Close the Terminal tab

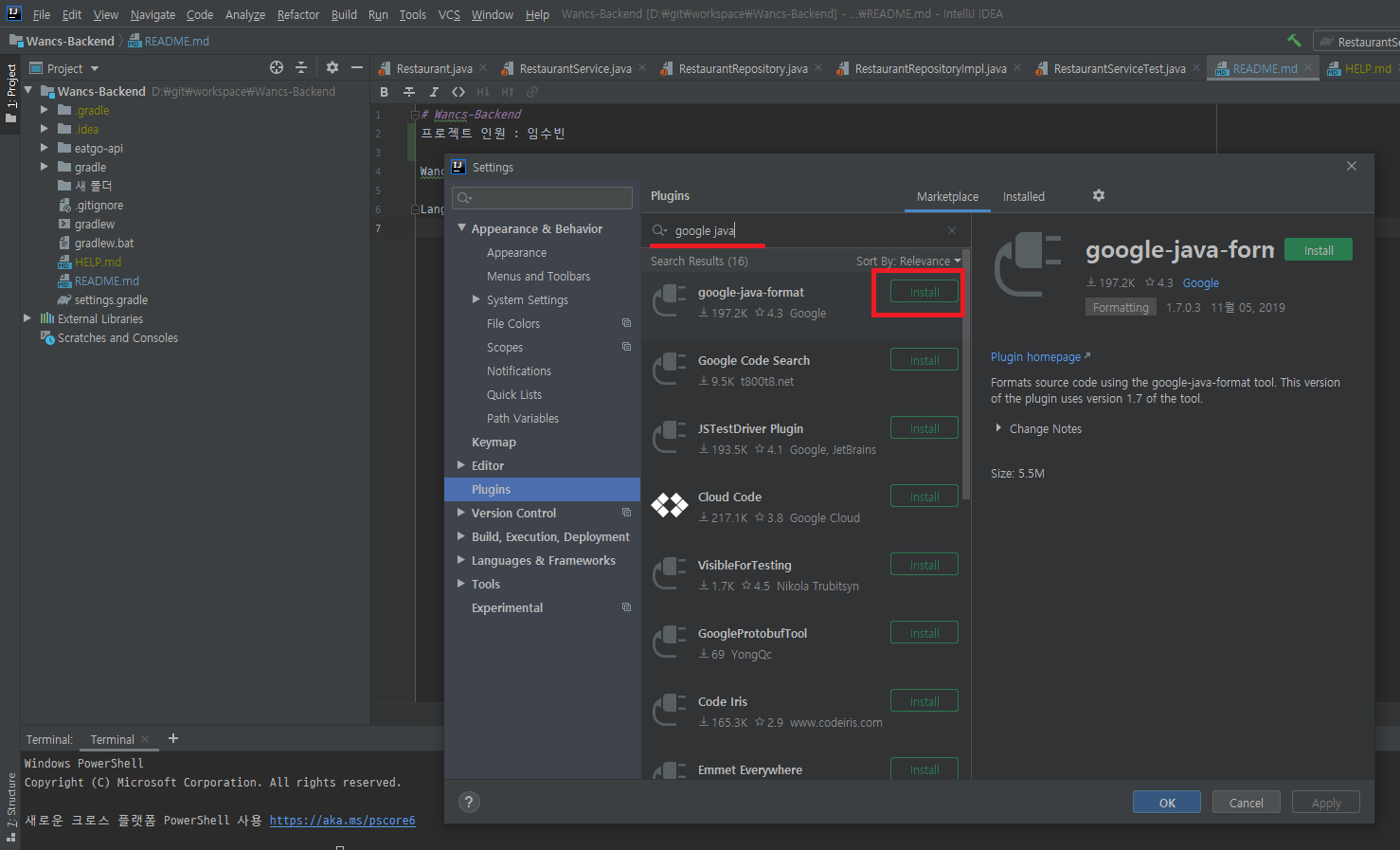click(x=145, y=739)
